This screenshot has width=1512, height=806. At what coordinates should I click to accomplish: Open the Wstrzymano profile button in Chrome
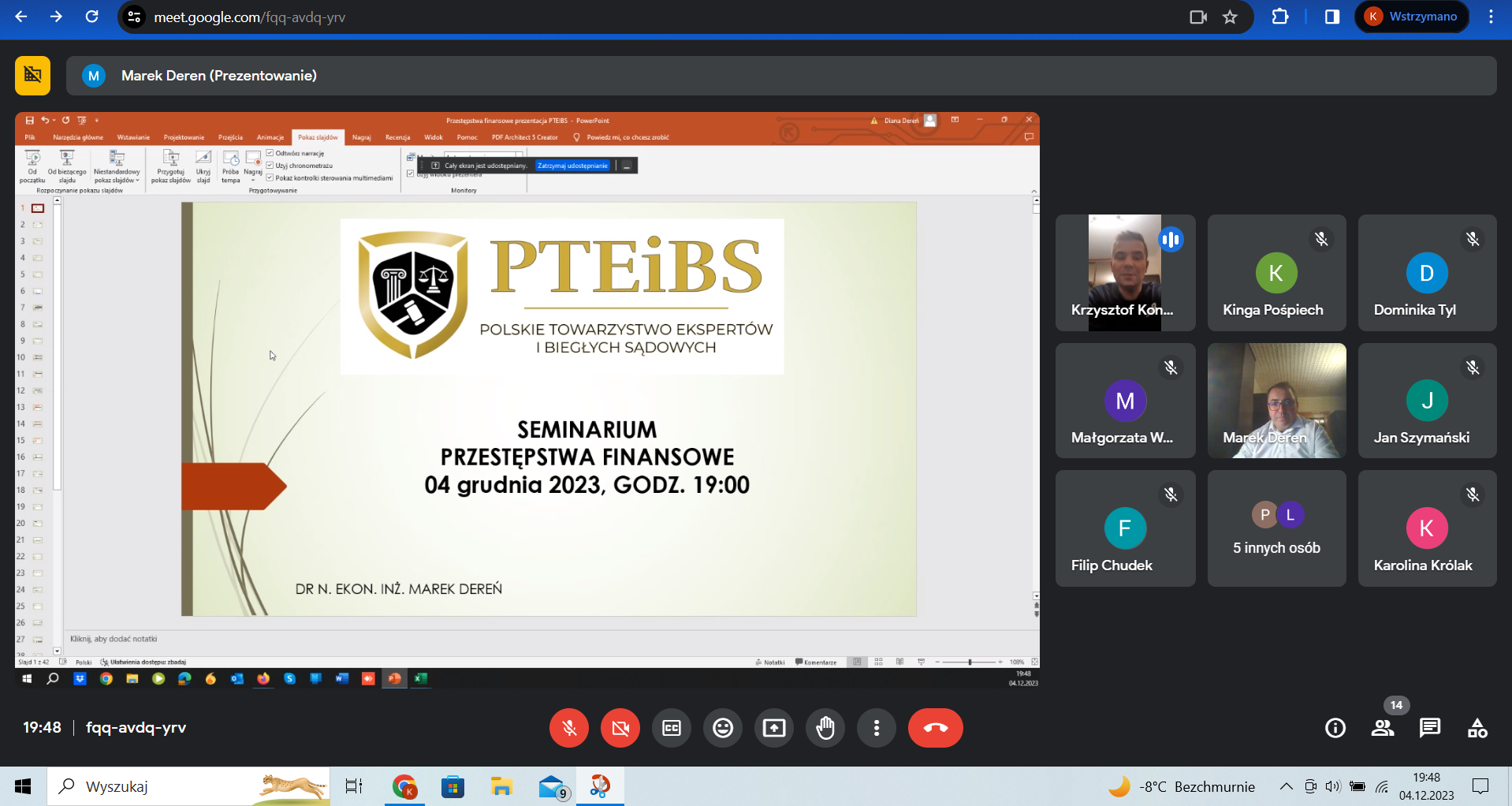pyautogui.click(x=1413, y=17)
